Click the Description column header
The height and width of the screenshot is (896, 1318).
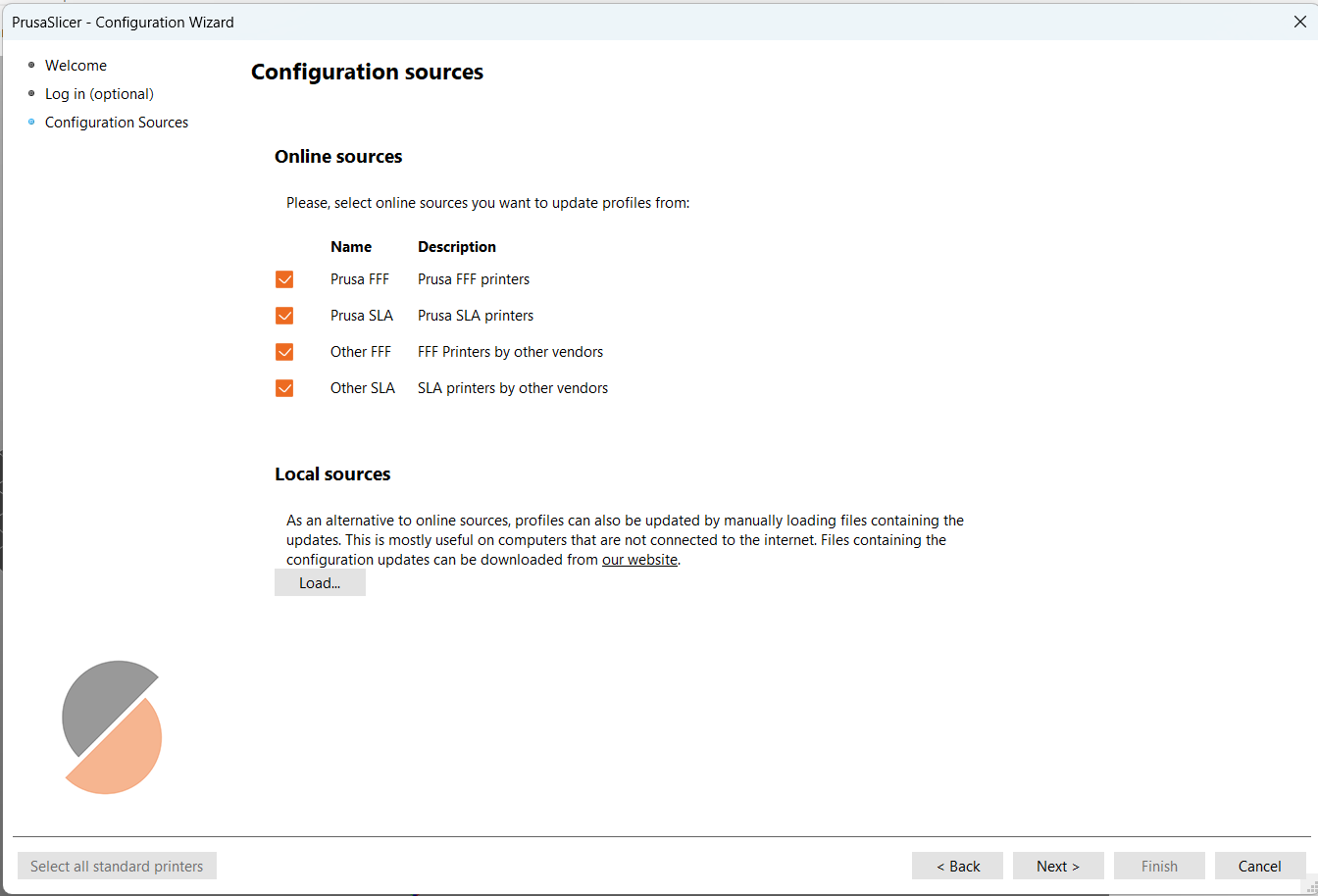click(457, 247)
